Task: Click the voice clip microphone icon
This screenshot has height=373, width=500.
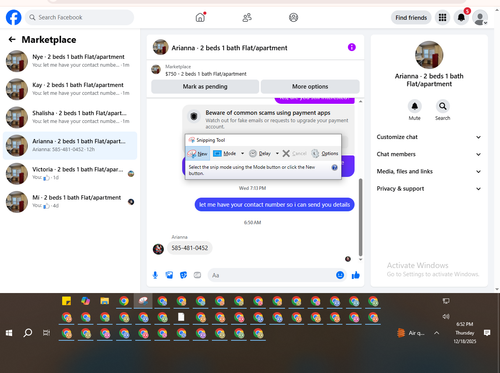Action: (155, 275)
